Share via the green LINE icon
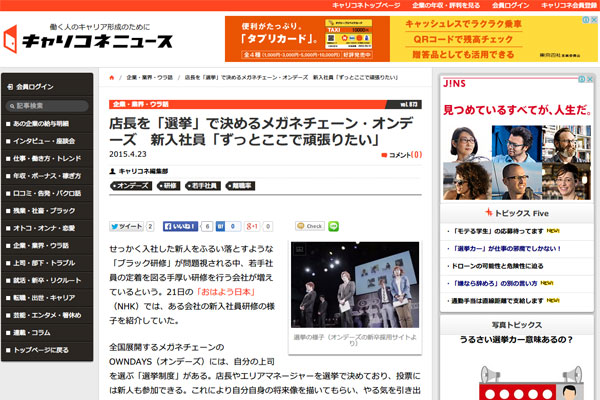The width and height of the screenshot is (600, 400). point(333,226)
